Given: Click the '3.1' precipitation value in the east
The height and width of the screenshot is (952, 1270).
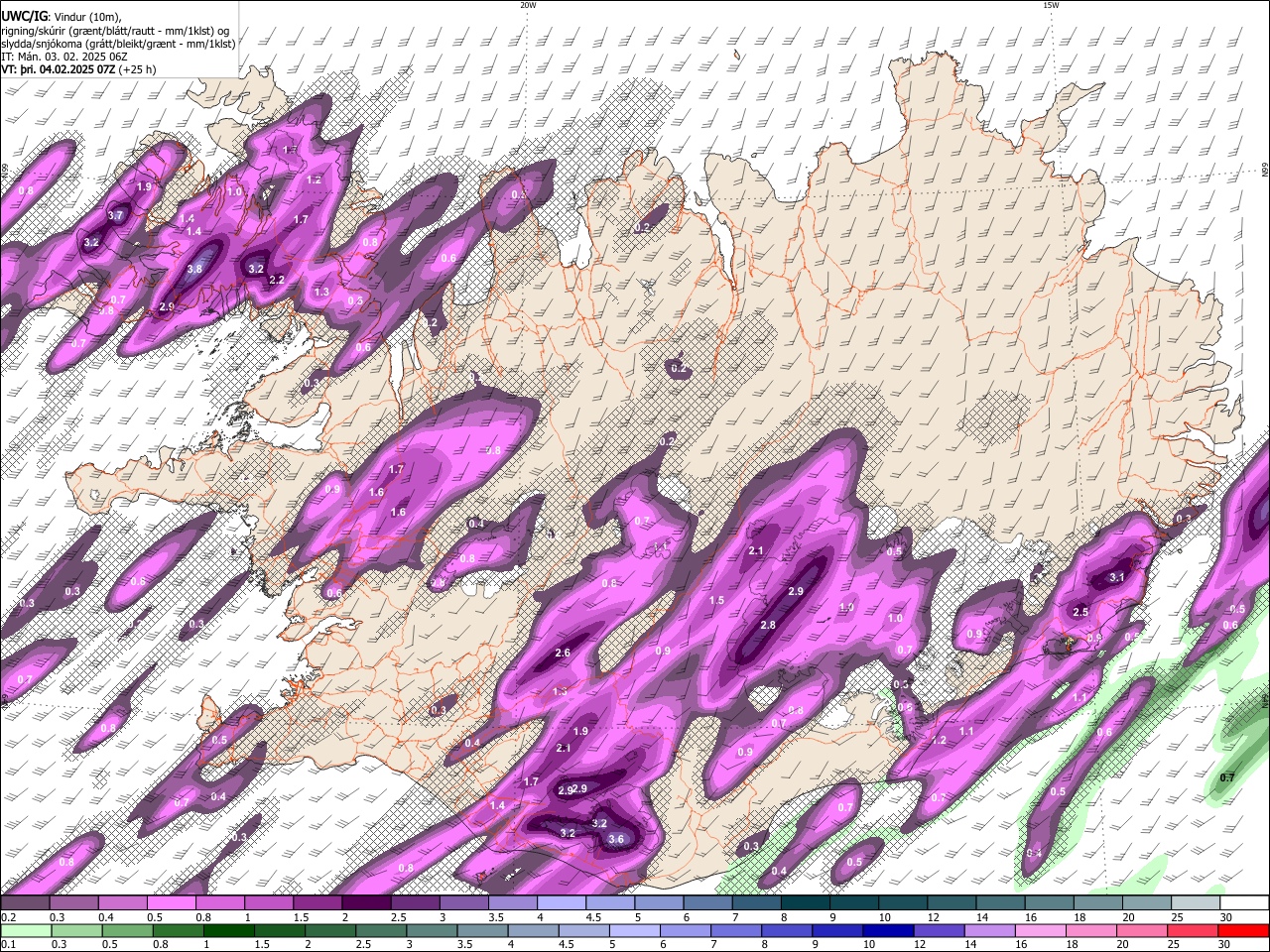Looking at the screenshot, I should [1117, 577].
